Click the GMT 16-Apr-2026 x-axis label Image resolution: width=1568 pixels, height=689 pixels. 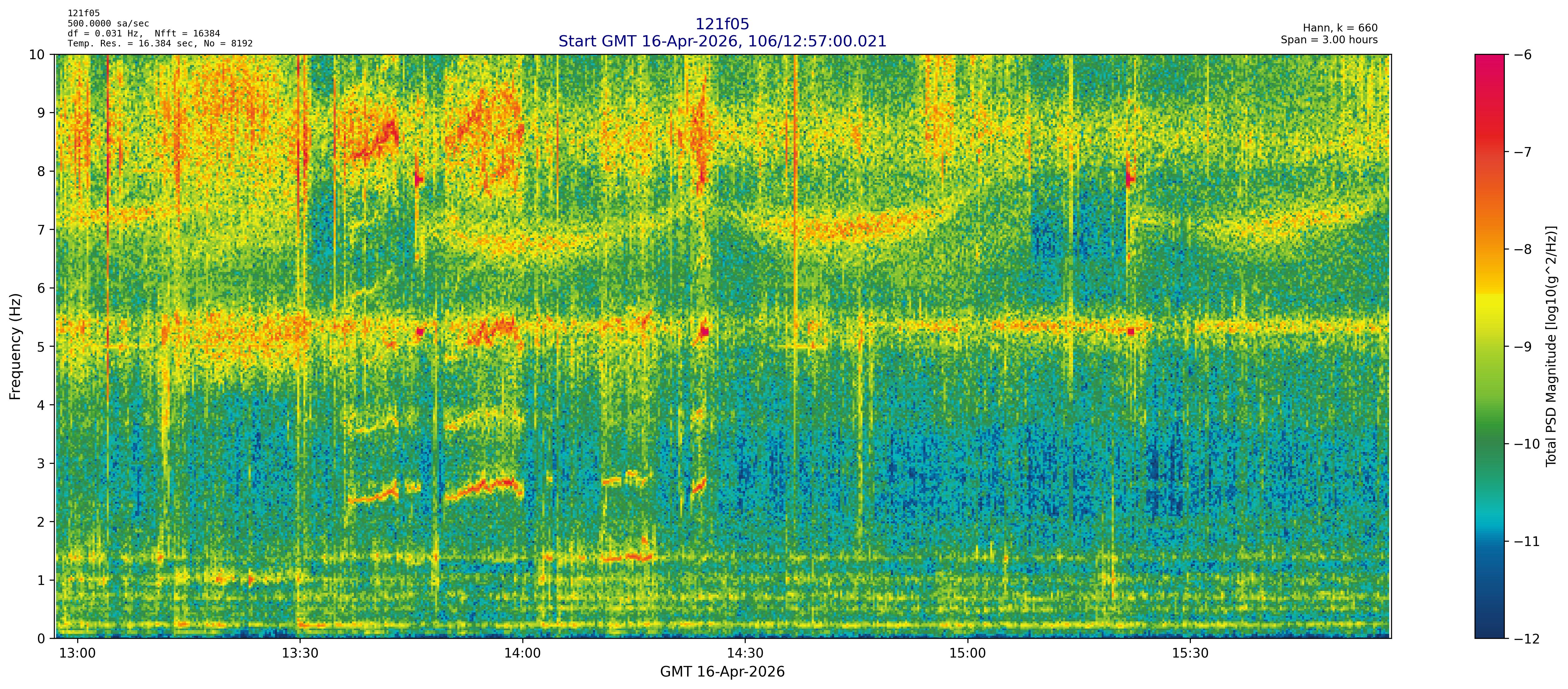[722, 672]
